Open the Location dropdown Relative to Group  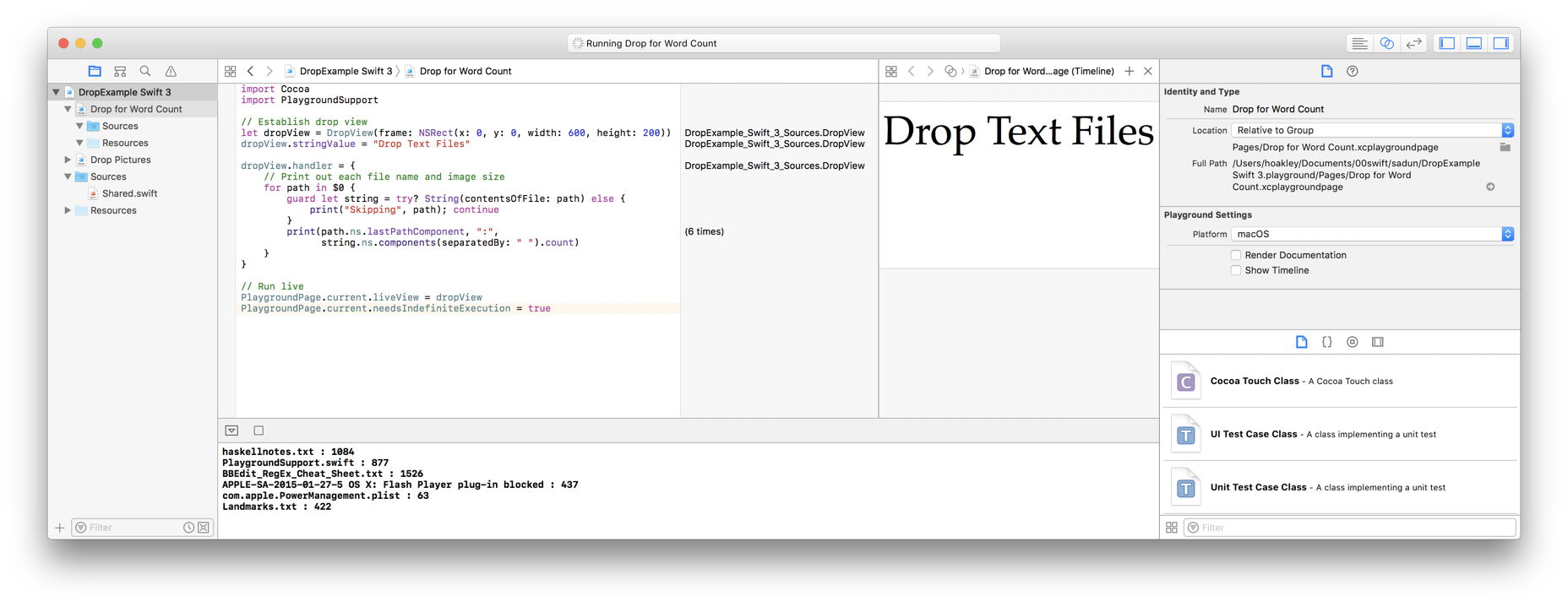click(x=1372, y=130)
